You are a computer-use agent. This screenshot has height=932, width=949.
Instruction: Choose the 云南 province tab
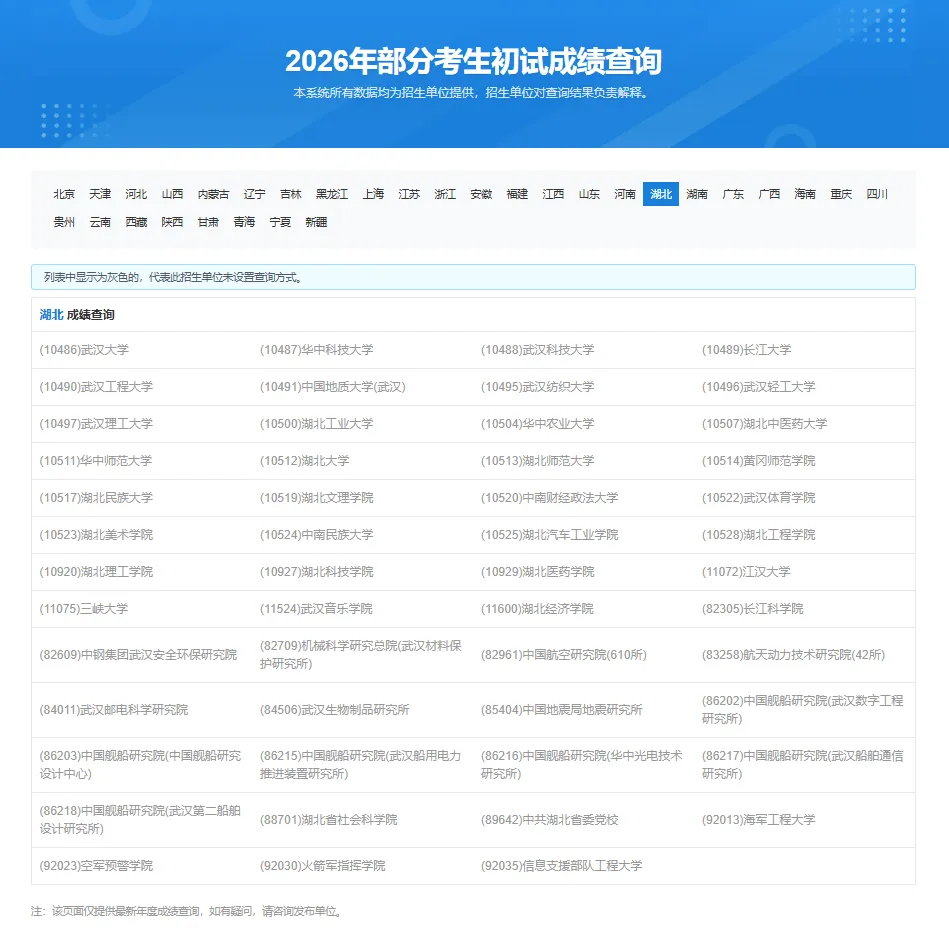point(100,222)
